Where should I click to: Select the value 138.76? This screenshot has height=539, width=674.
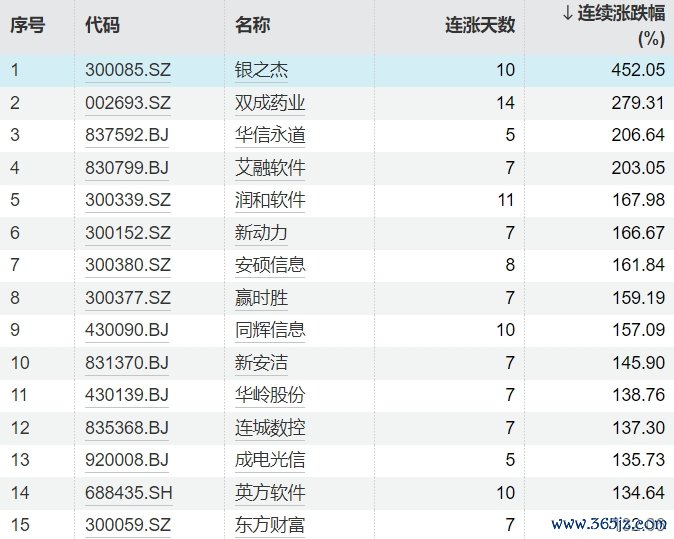[638, 395]
